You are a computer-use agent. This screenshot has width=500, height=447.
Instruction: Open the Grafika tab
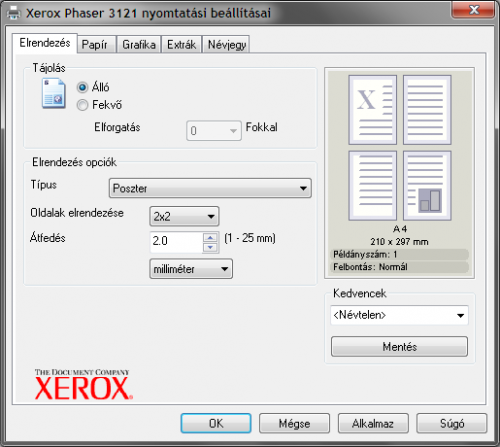[139, 44]
